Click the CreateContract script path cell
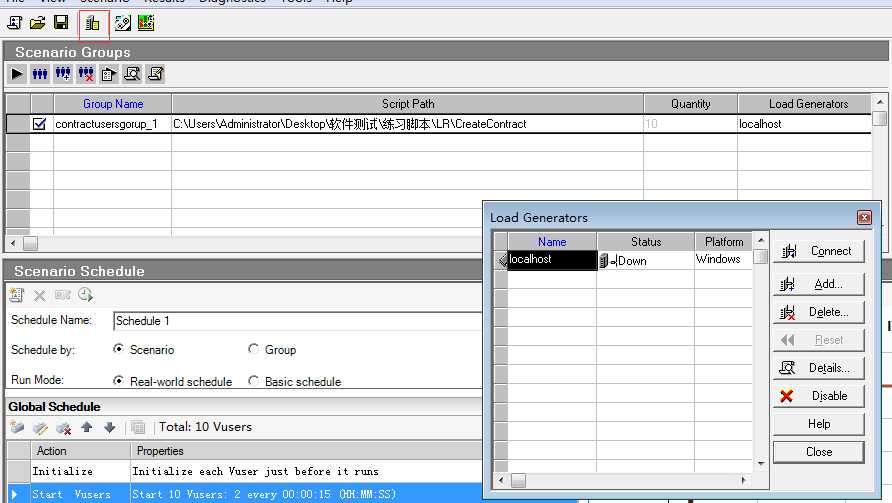Image resolution: width=892 pixels, height=503 pixels. tap(407, 124)
